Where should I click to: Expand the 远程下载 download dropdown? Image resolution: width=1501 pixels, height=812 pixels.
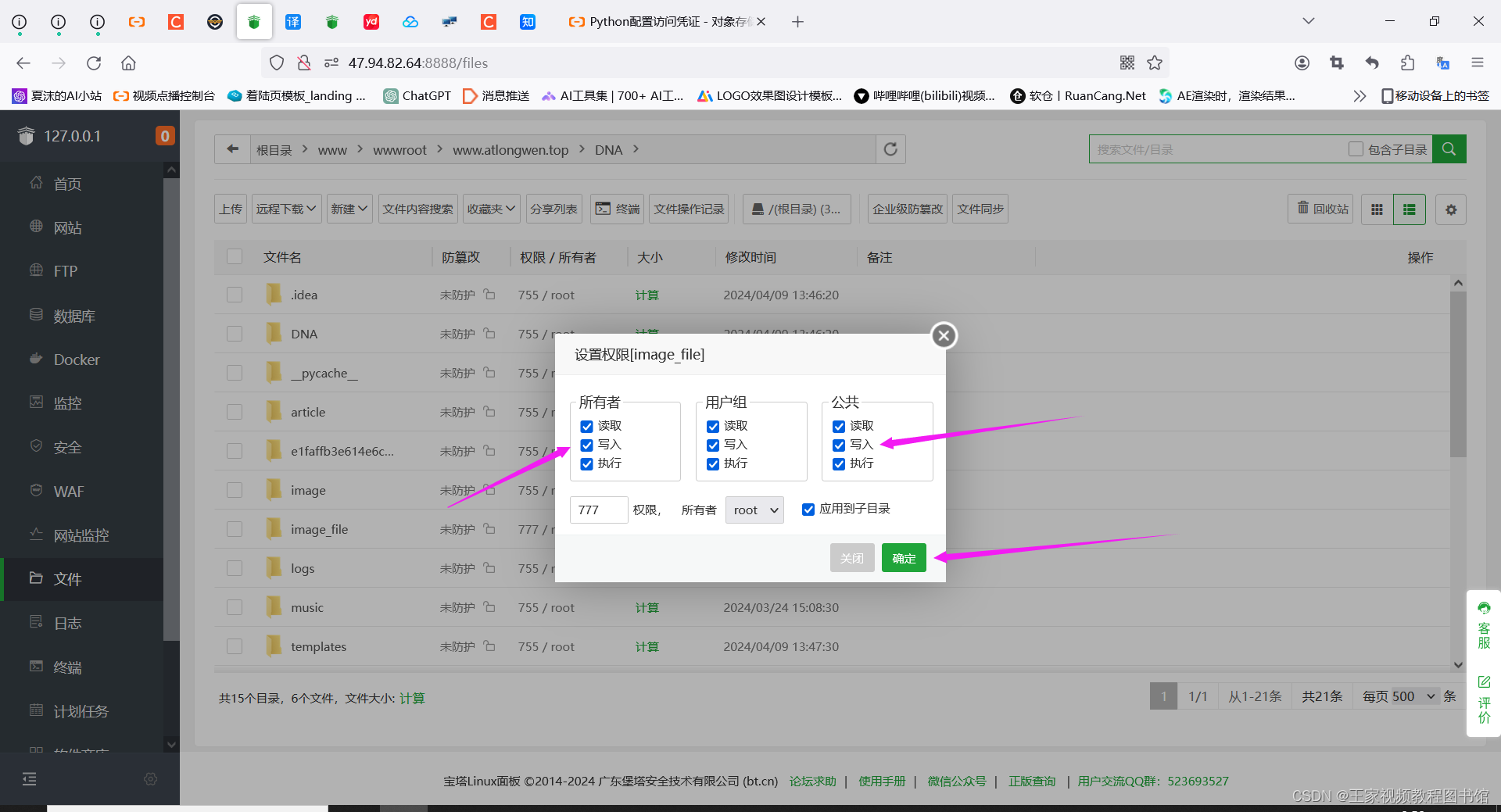[x=286, y=209]
